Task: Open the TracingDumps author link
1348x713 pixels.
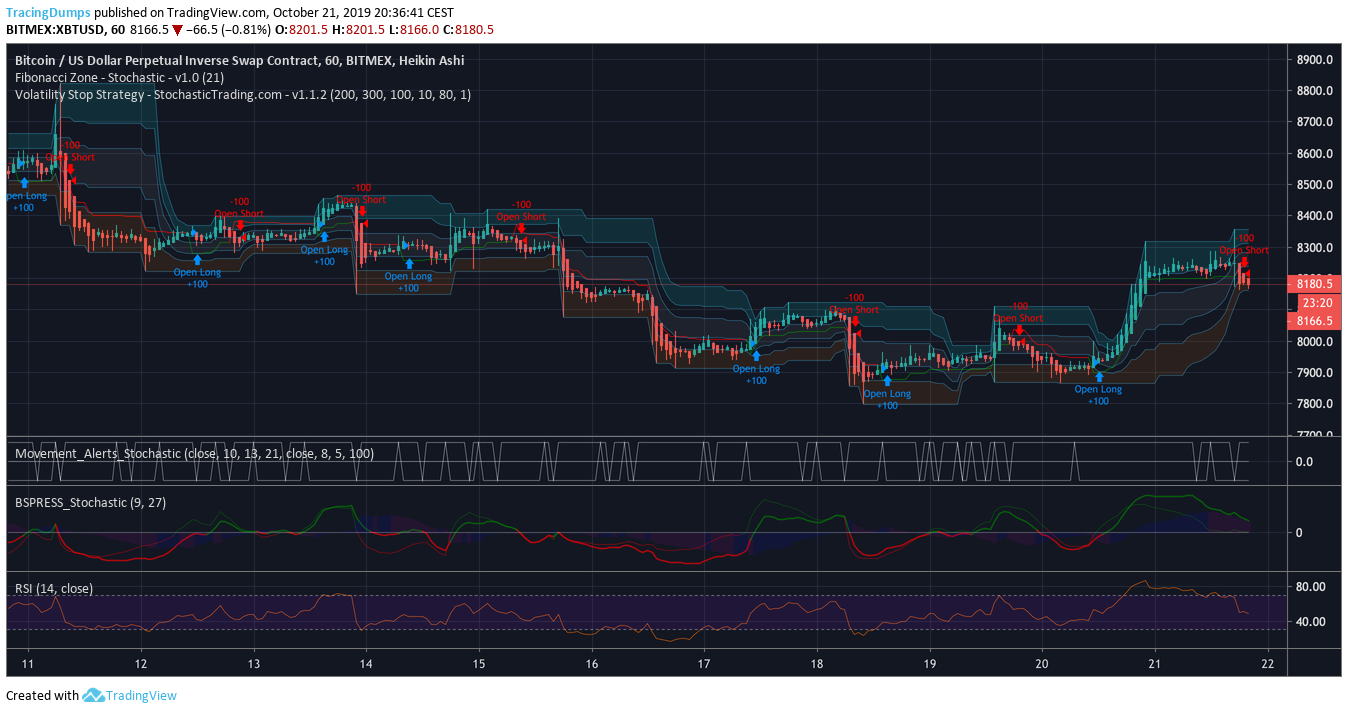Action: [x=48, y=13]
